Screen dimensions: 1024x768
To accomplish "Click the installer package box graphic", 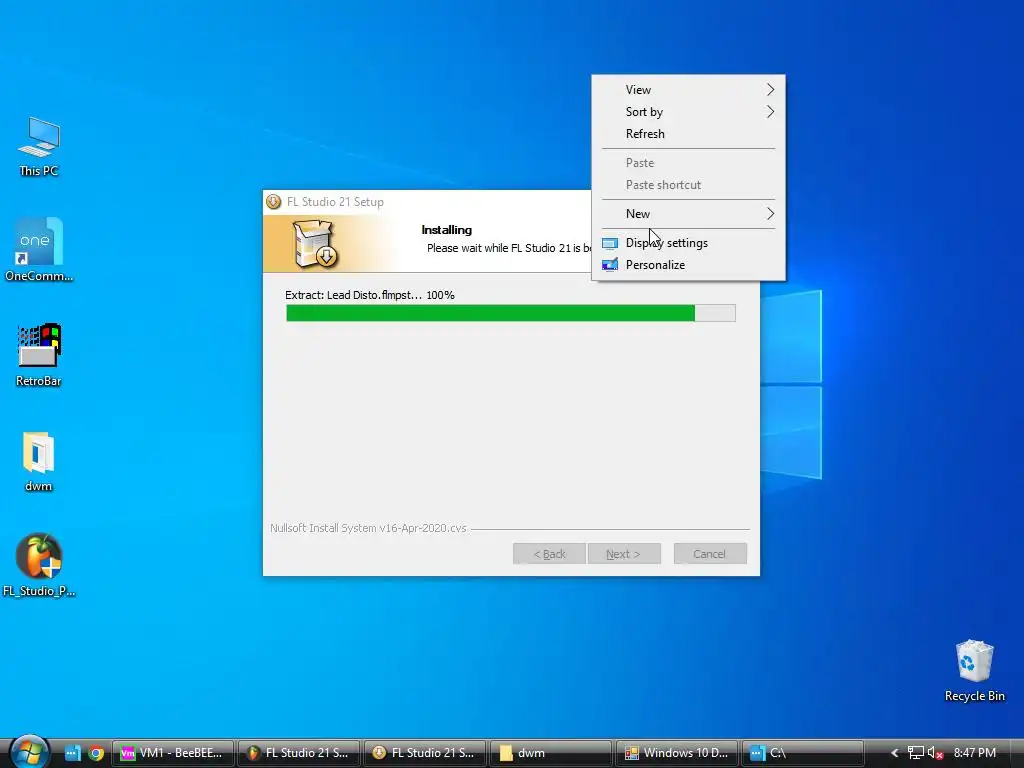I will pyautogui.click(x=315, y=244).
